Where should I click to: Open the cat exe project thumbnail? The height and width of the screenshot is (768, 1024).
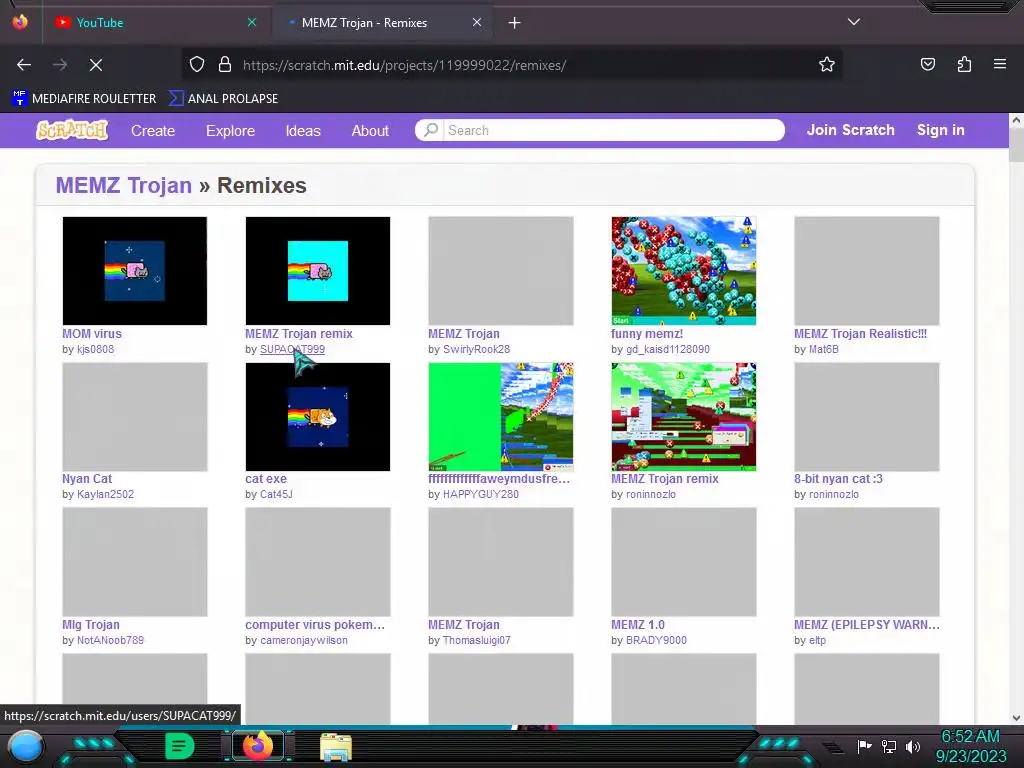[x=318, y=417]
